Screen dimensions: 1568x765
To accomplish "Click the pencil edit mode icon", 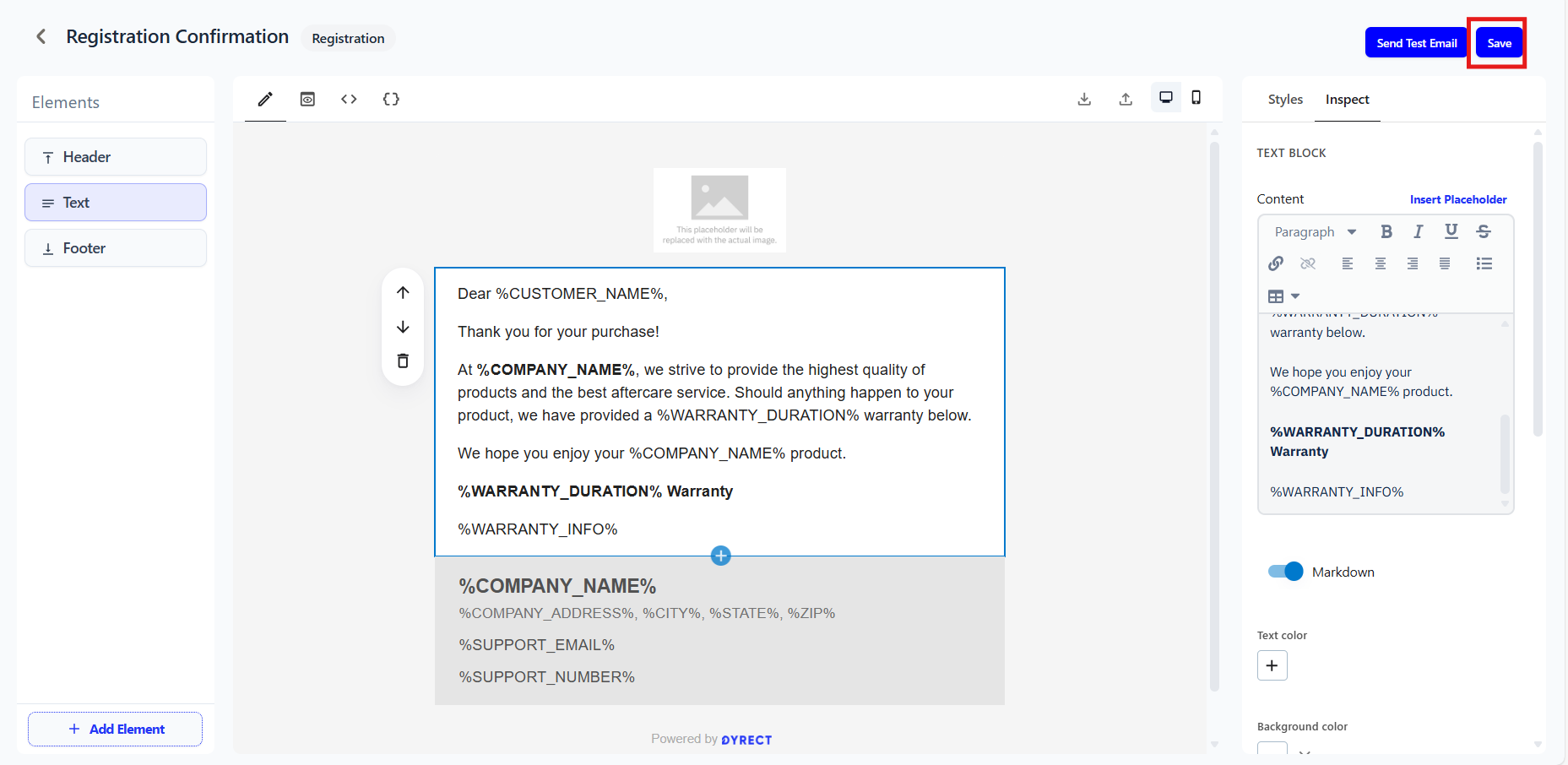I will point(265,100).
